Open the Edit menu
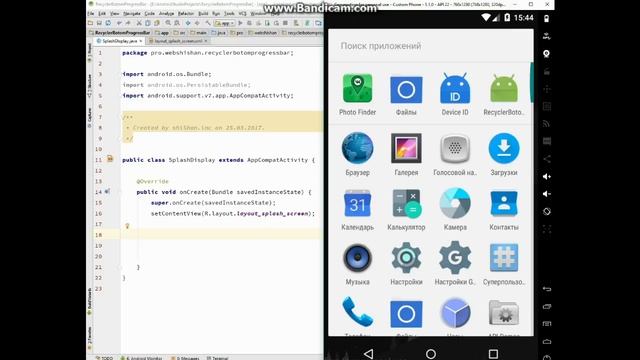Viewport: 640px width, 360px height. click(102, 13)
